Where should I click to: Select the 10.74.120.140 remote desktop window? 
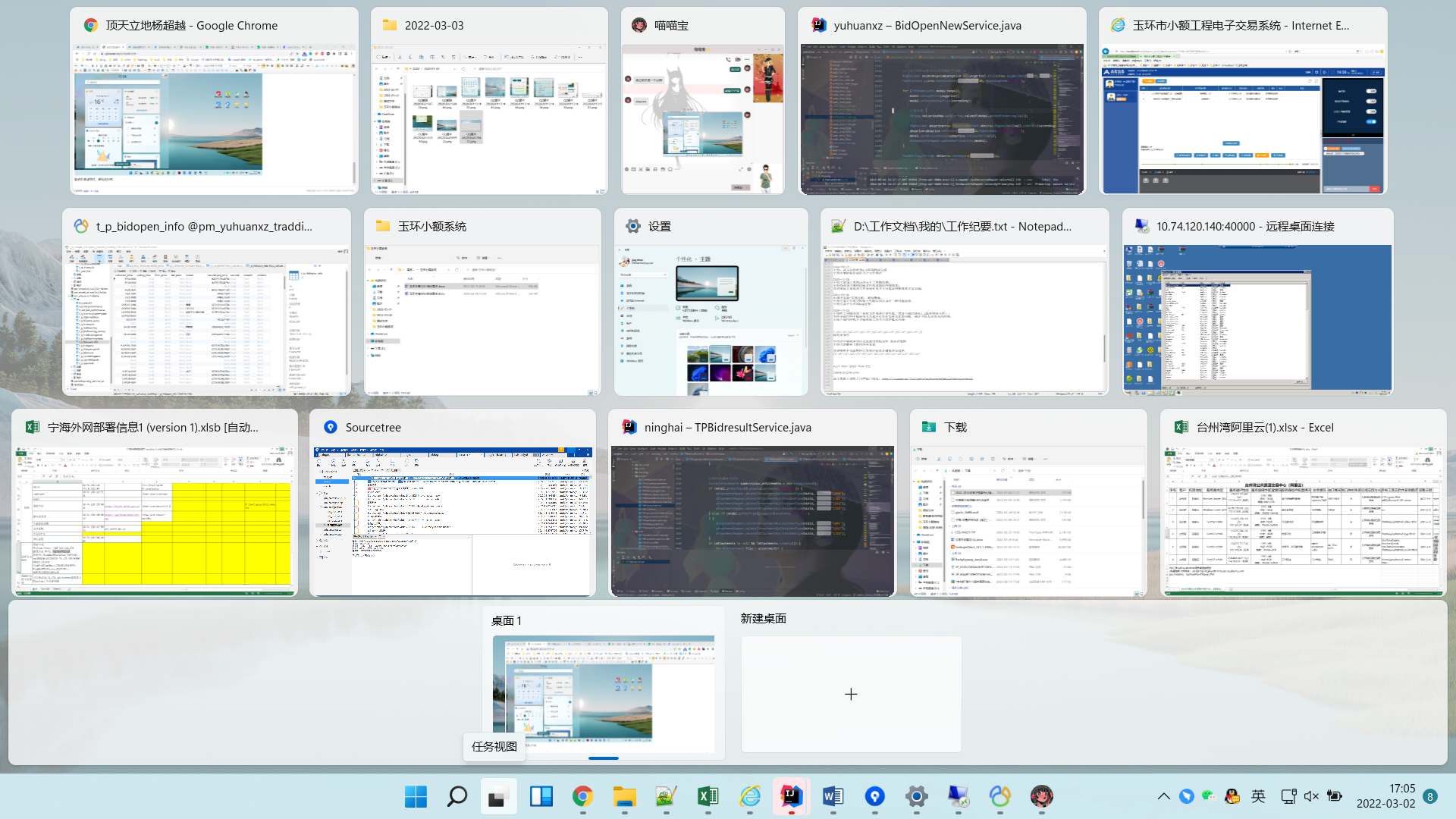[1258, 302]
